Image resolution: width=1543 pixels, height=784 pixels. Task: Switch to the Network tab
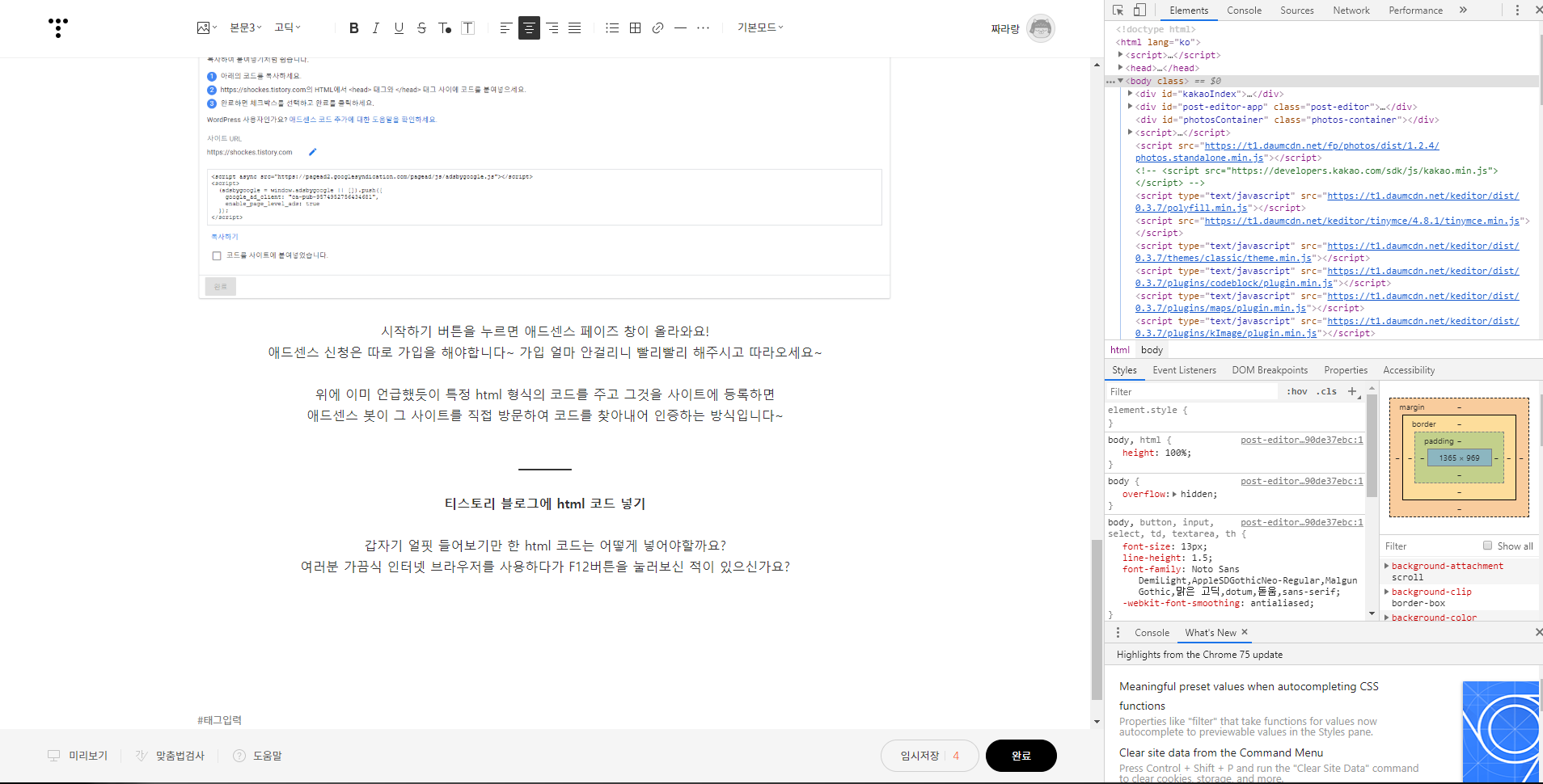click(x=1351, y=11)
